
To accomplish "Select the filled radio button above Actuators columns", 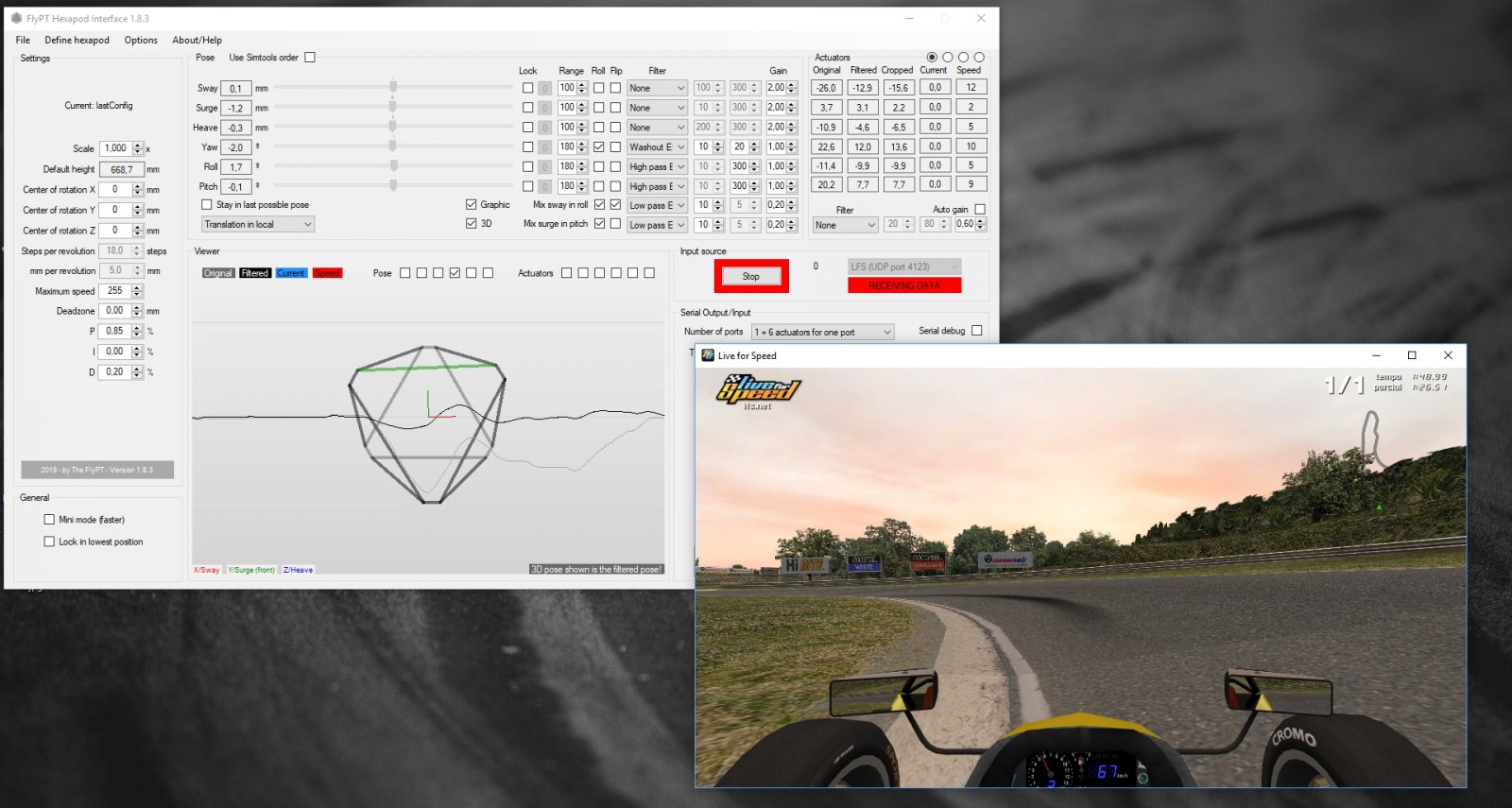I will coord(932,58).
